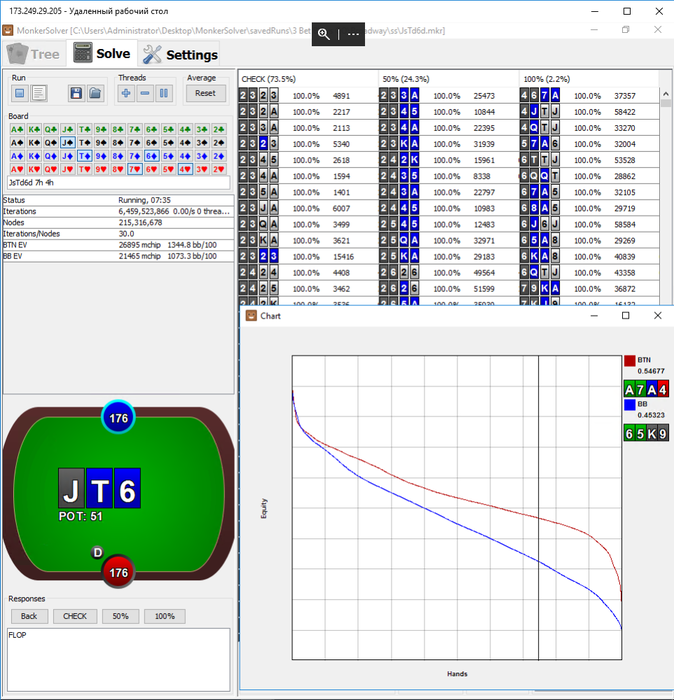Click the 65K9 hand in chart legend
The image size is (674, 700).
point(646,433)
